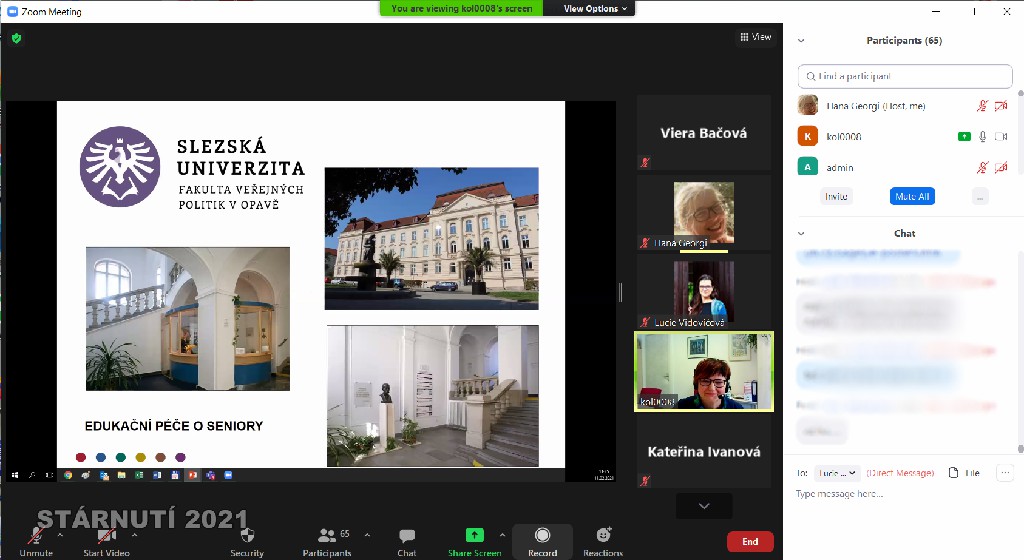
Task: Click the green Share Screen icon
Action: pyautogui.click(x=475, y=536)
